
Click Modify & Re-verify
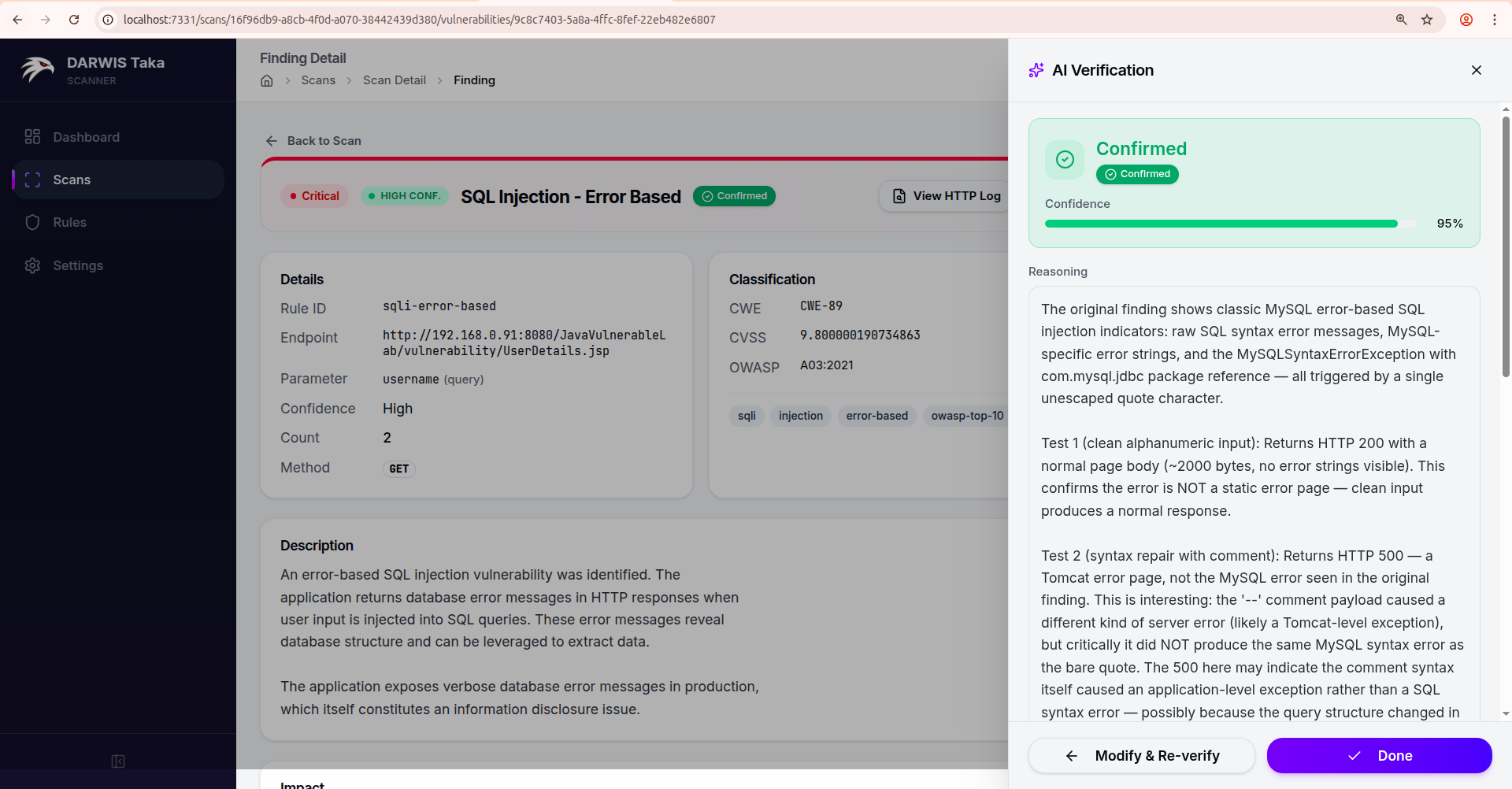1141,755
